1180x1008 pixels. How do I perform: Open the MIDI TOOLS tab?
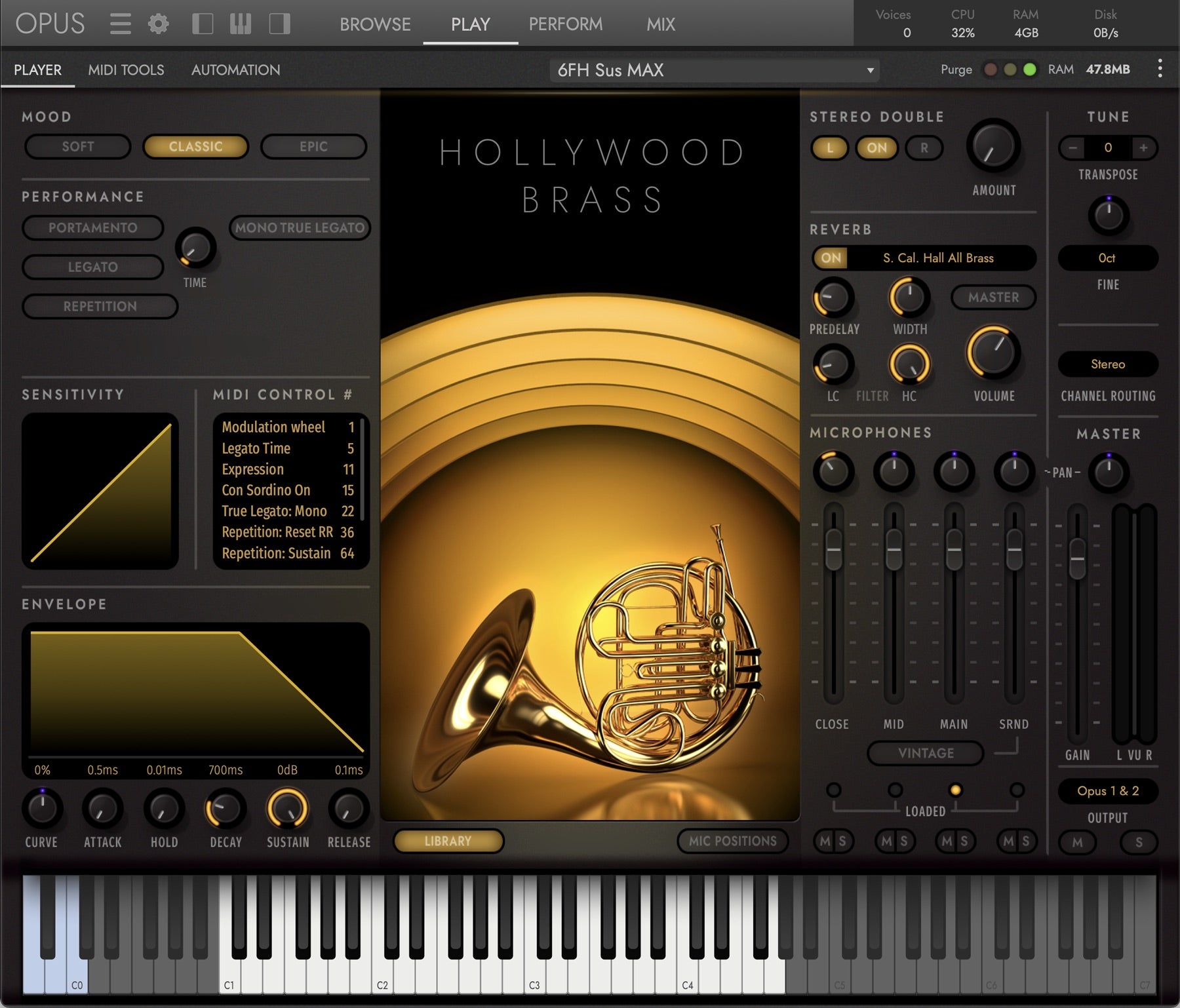[x=127, y=69]
